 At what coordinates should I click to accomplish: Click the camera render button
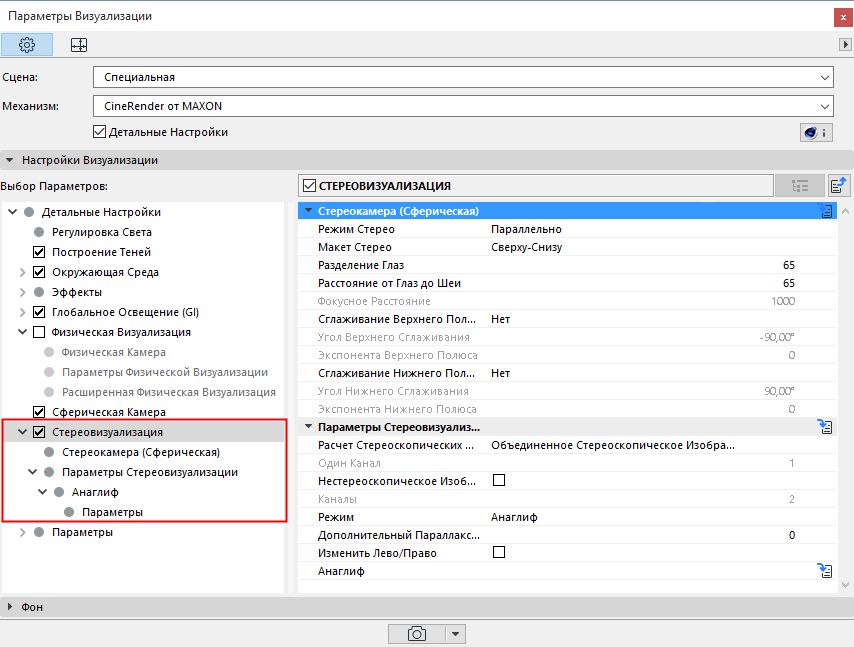[417, 634]
